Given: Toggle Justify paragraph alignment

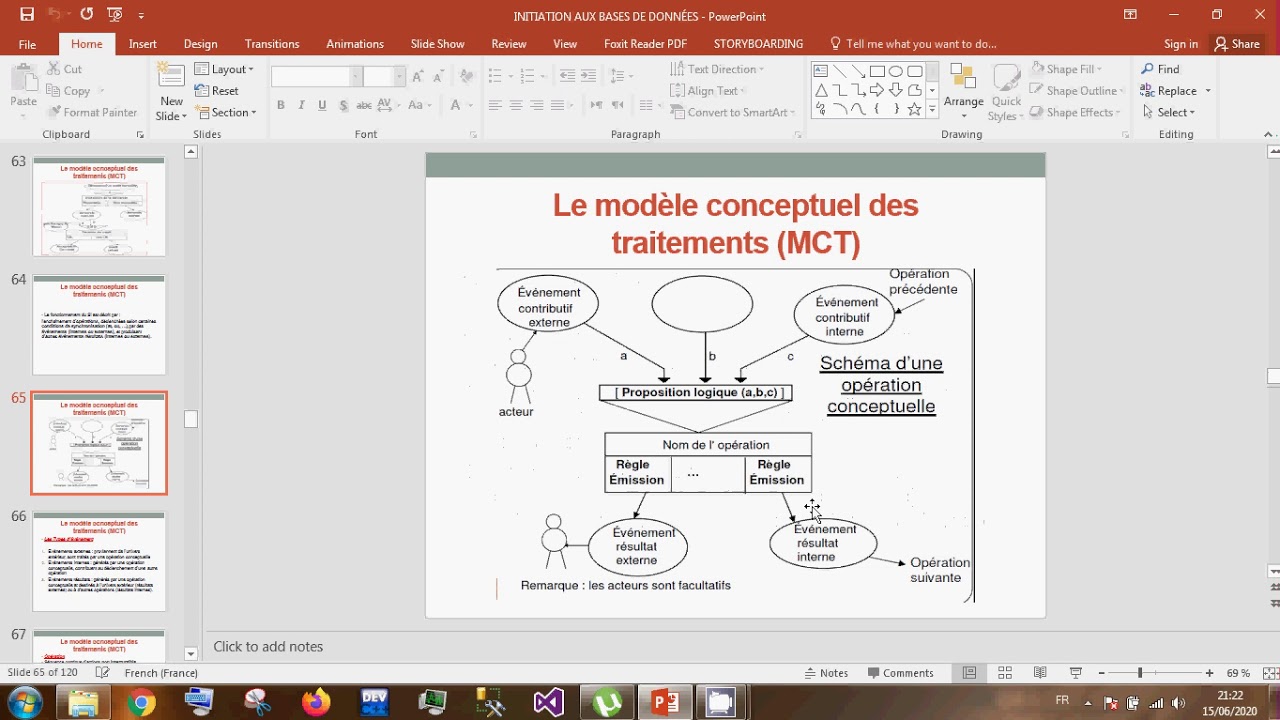Looking at the screenshot, I should [559, 105].
